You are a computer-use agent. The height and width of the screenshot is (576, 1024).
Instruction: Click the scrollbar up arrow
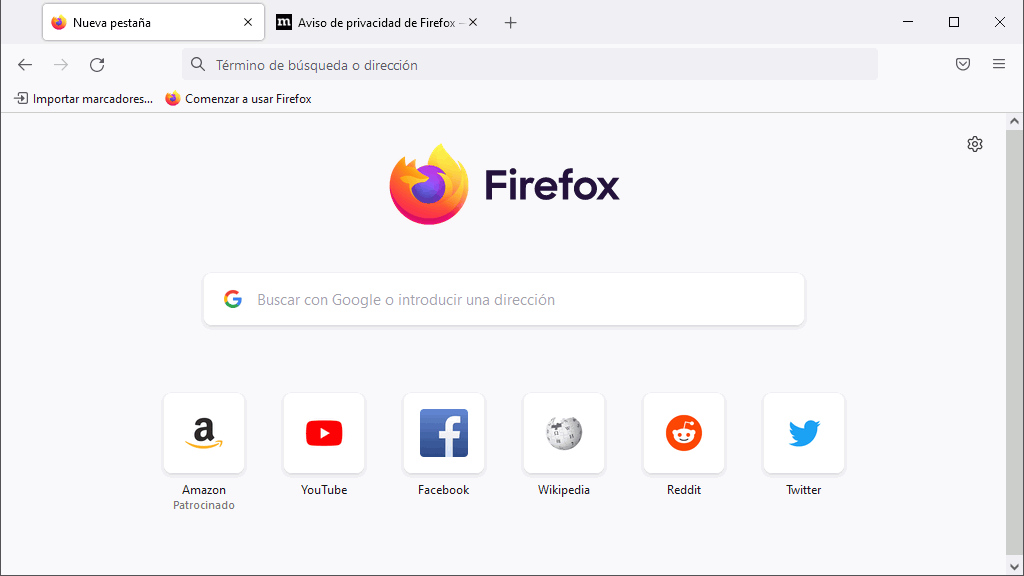[1014, 121]
